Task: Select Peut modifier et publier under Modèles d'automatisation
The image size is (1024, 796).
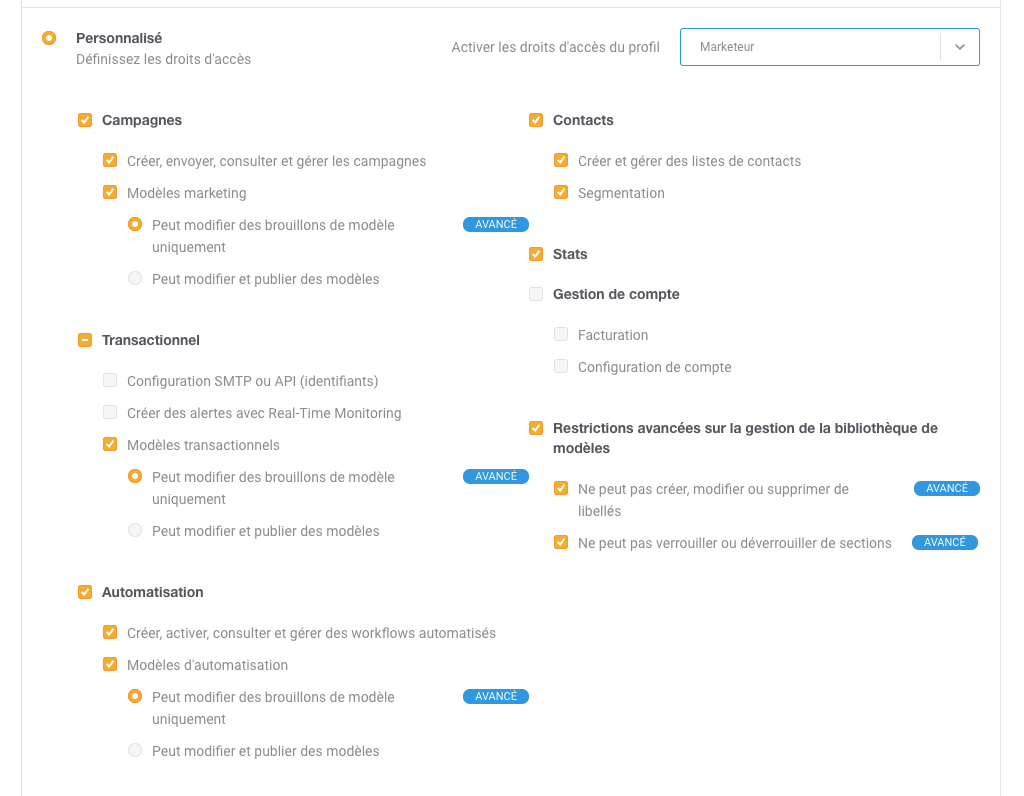Action: (135, 750)
